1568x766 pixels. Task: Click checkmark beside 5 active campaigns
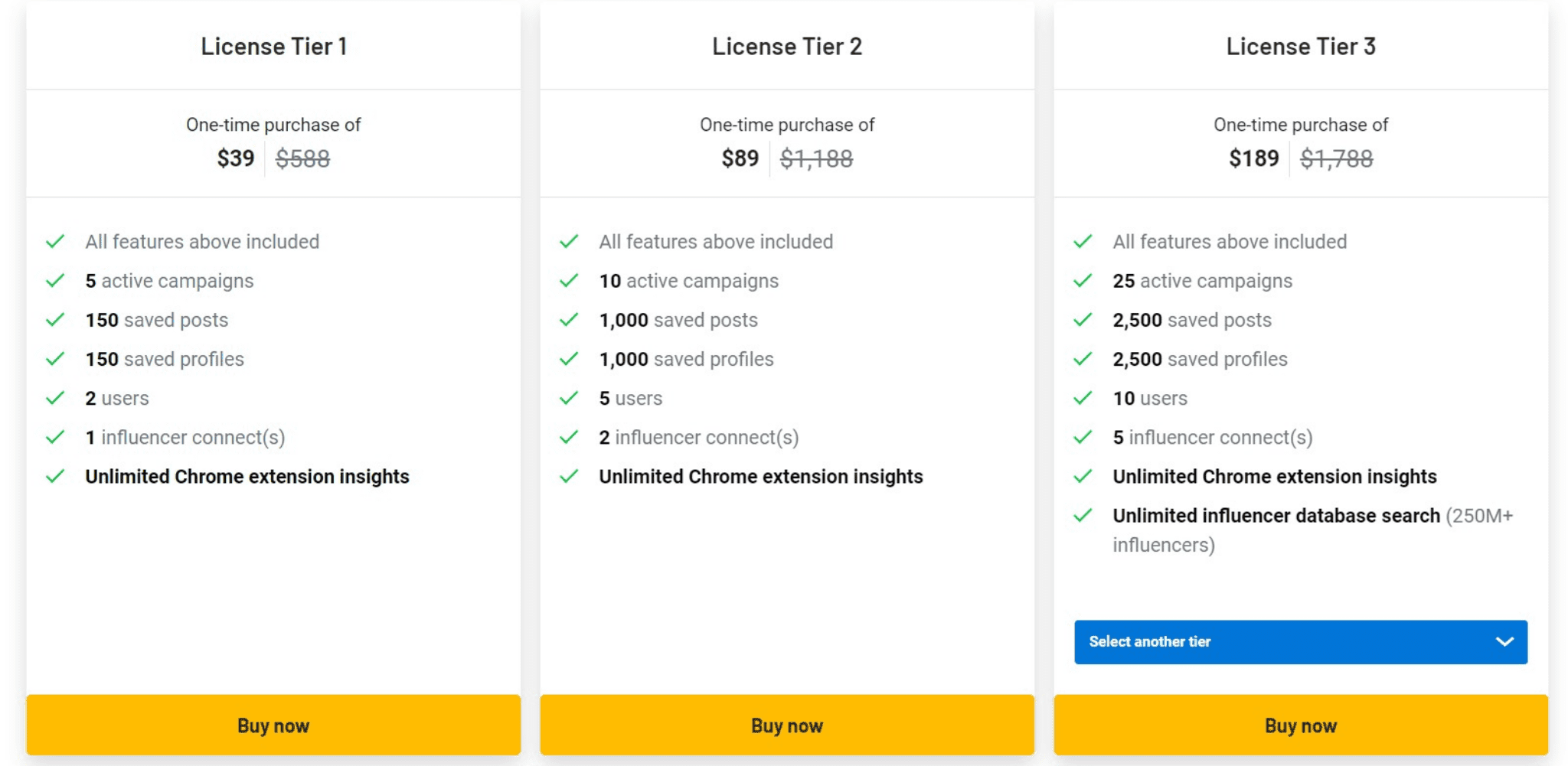point(55,281)
